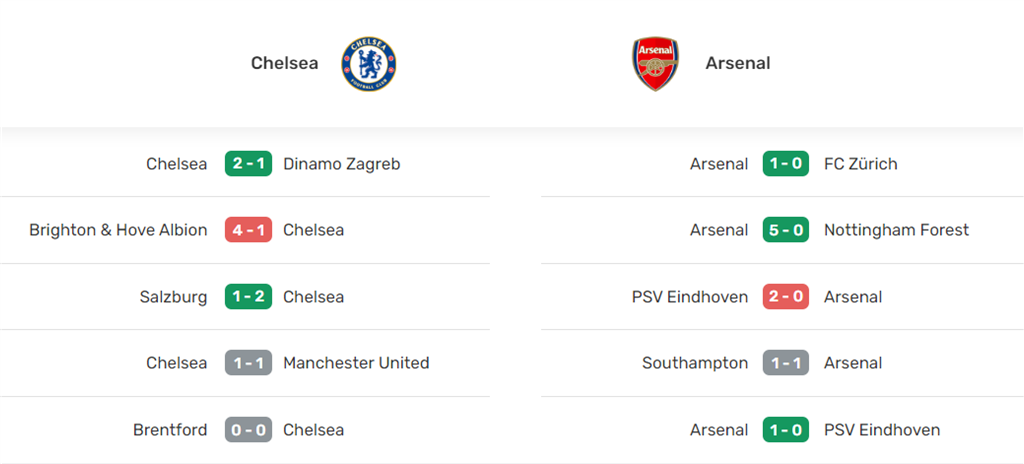Open the Chelsea team name header

pos(285,64)
